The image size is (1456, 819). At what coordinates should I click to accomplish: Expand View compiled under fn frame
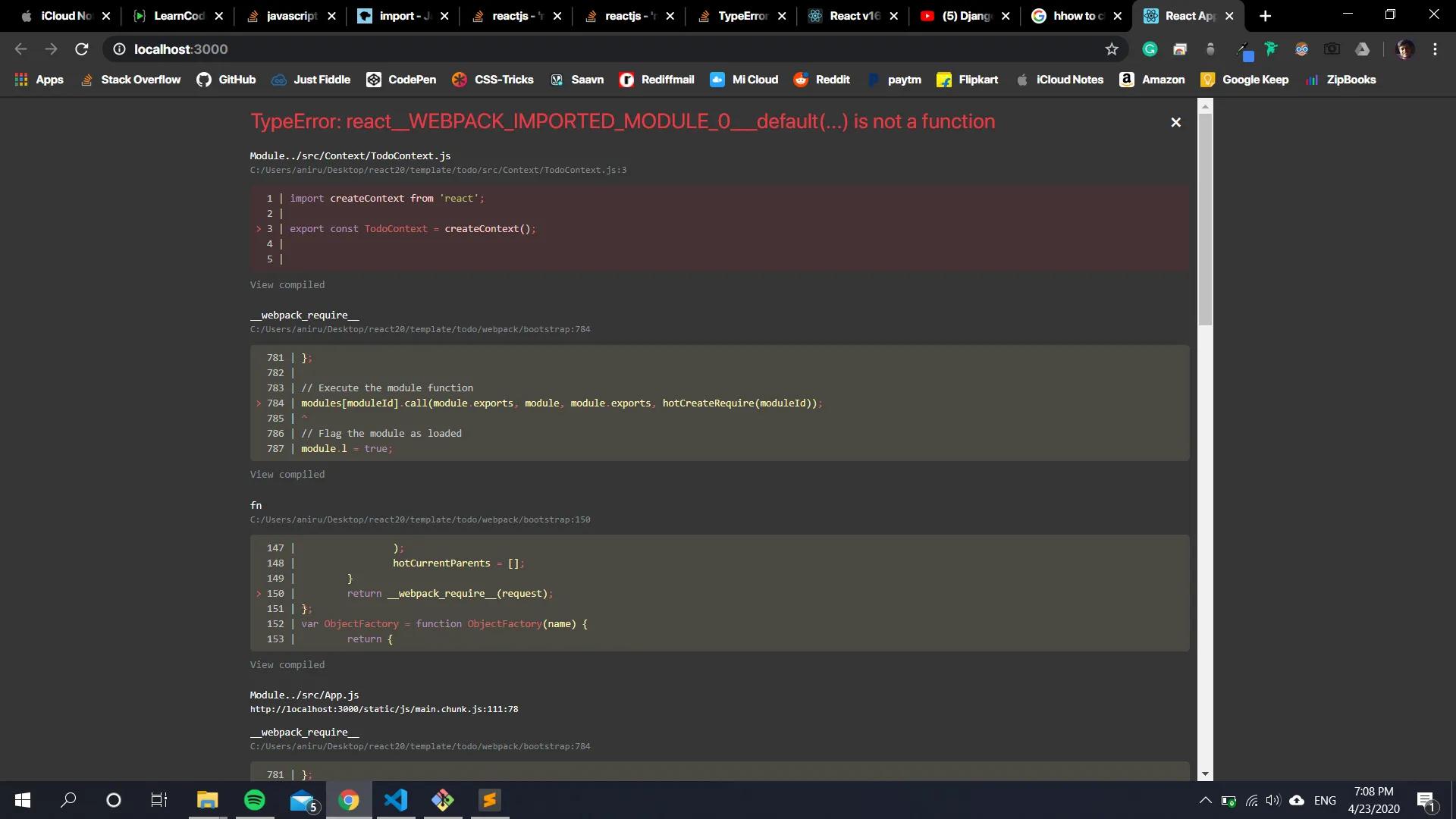coord(287,665)
